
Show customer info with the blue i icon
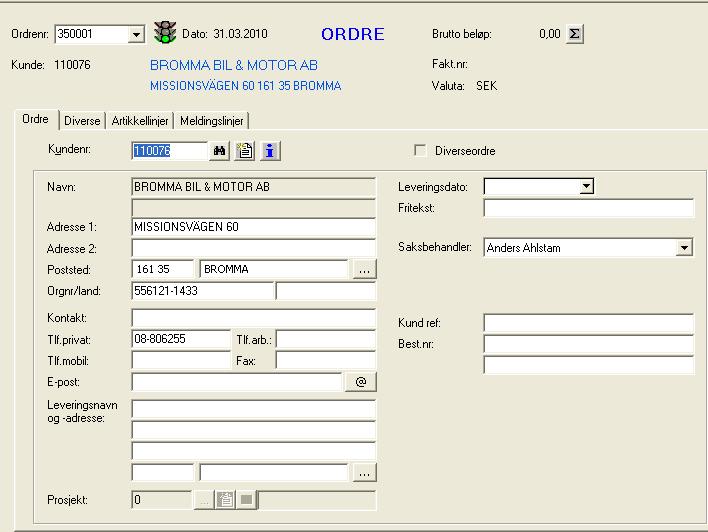click(x=270, y=151)
